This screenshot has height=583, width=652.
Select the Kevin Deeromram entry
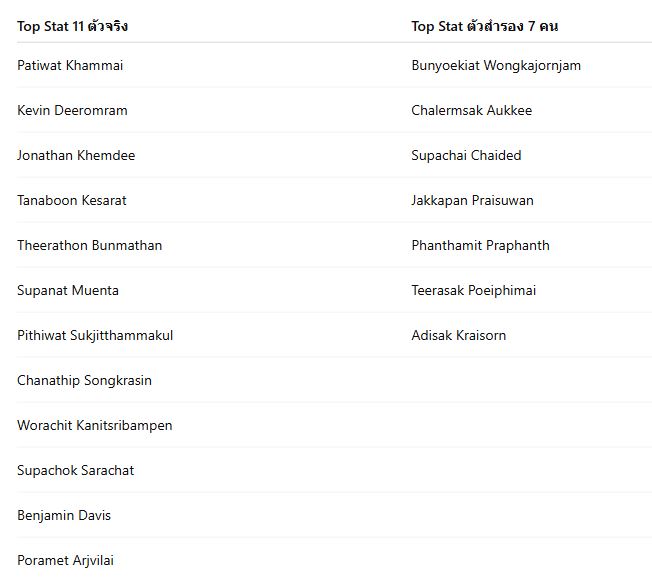click(x=72, y=110)
